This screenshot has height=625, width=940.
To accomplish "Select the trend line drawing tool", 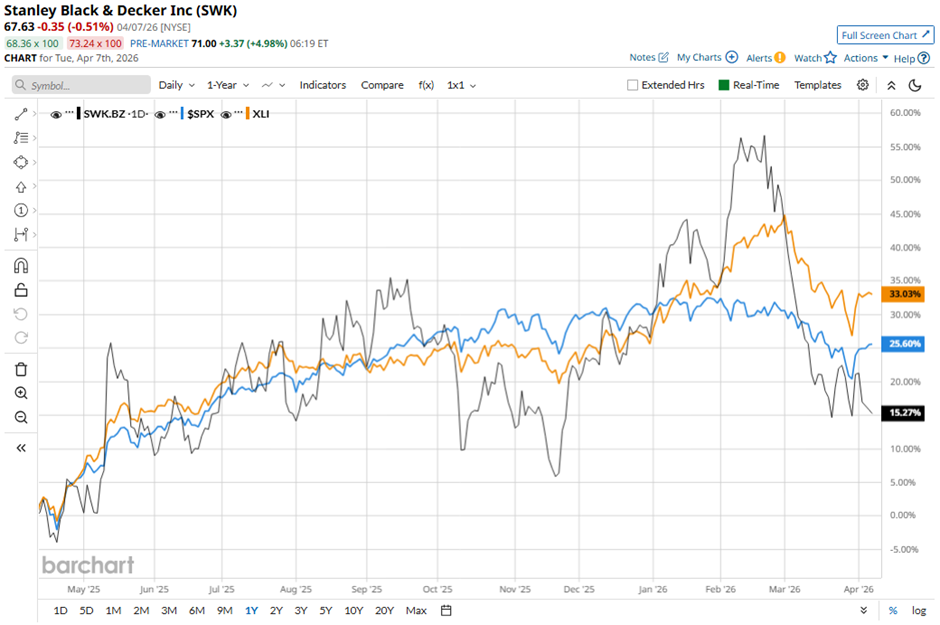I will pos(21,114).
